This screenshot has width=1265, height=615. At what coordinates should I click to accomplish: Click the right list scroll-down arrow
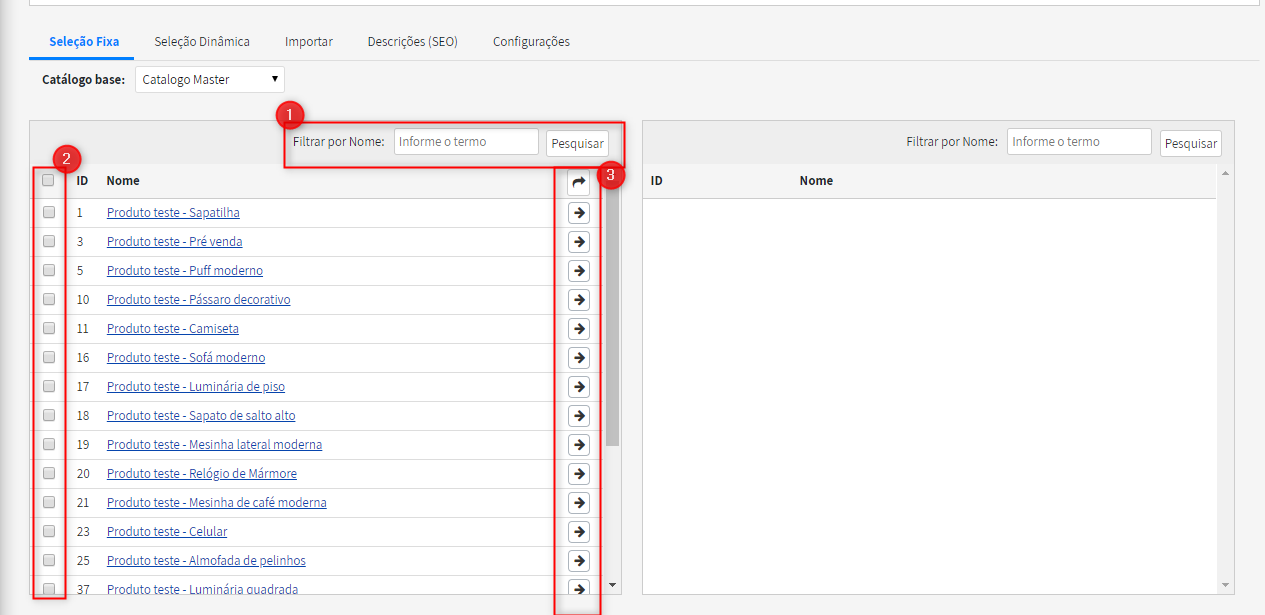click(1226, 585)
